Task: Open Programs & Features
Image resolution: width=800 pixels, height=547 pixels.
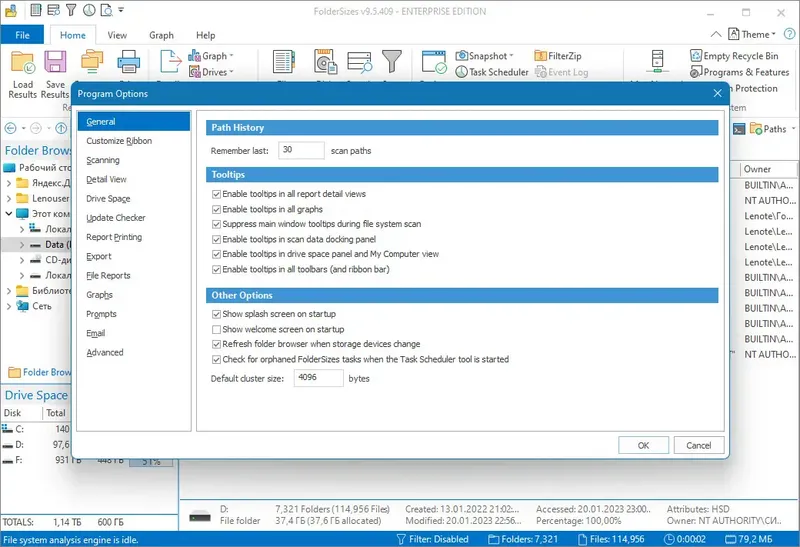Action: (739, 72)
